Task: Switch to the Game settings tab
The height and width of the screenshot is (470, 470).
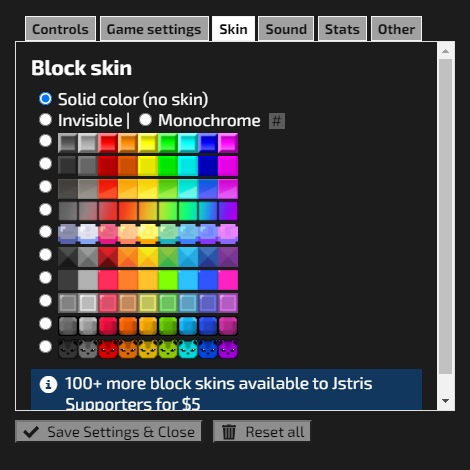Action: [x=154, y=29]
